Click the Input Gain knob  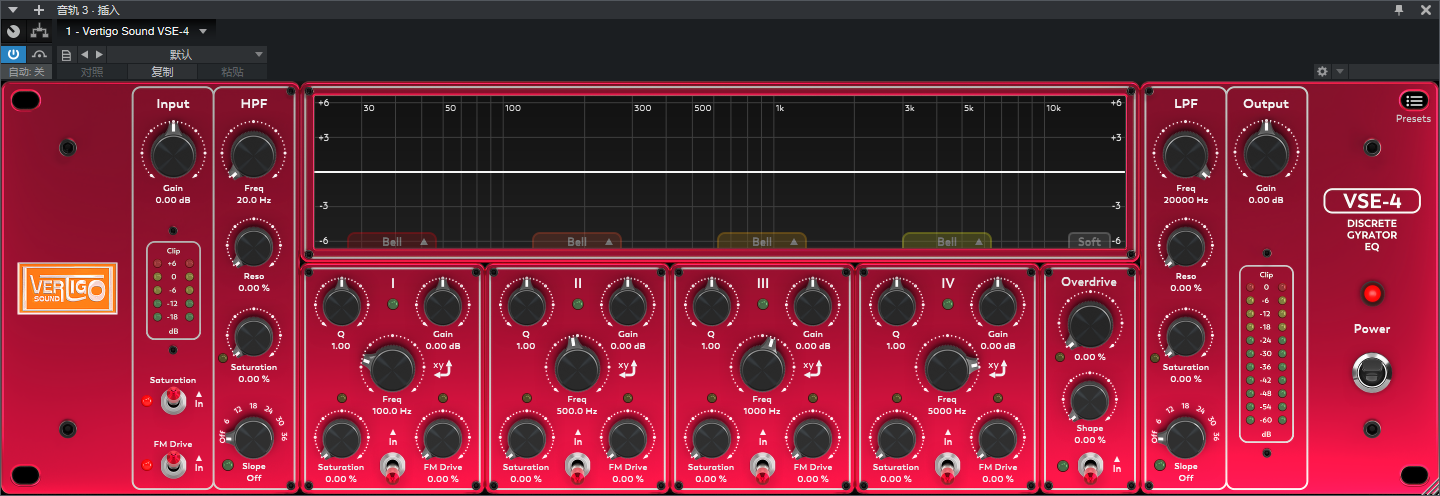pyautogui.click(x=173, y=153)
